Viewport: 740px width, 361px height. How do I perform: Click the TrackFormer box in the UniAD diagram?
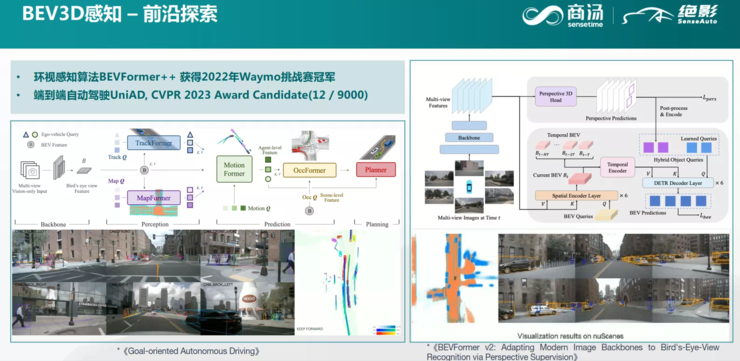[154, 143]
